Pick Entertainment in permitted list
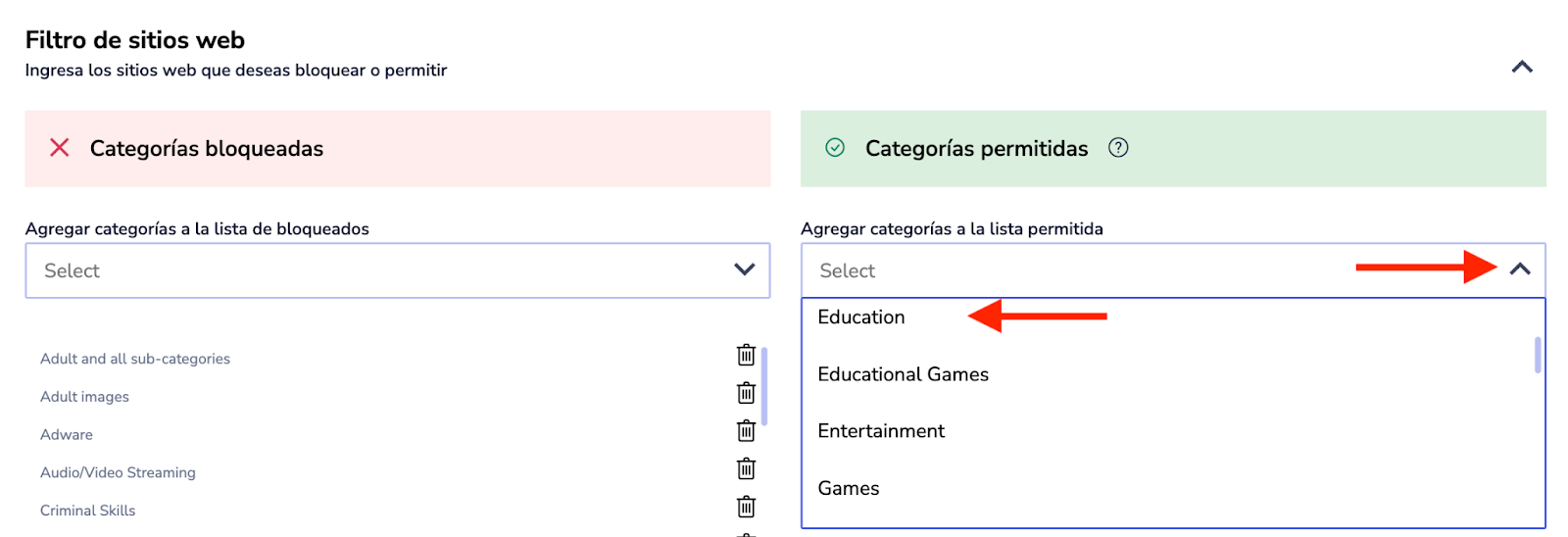 [x=881, y=431]
